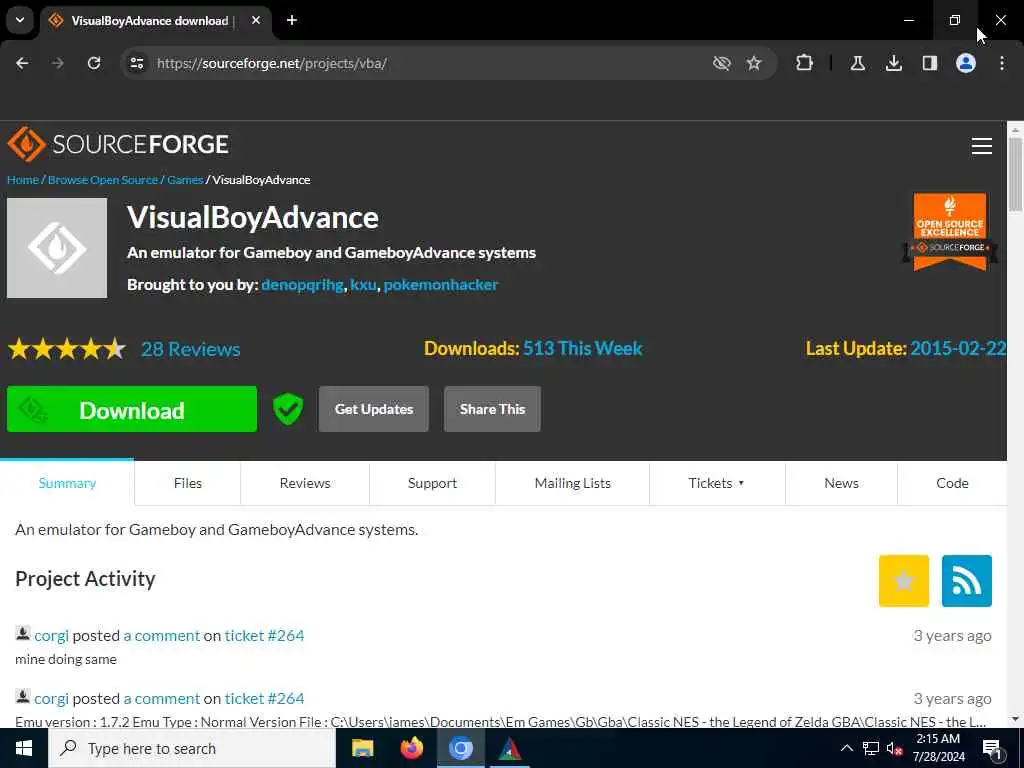Open the News tab
The image size is (1024, 768).
click(841, 483)
